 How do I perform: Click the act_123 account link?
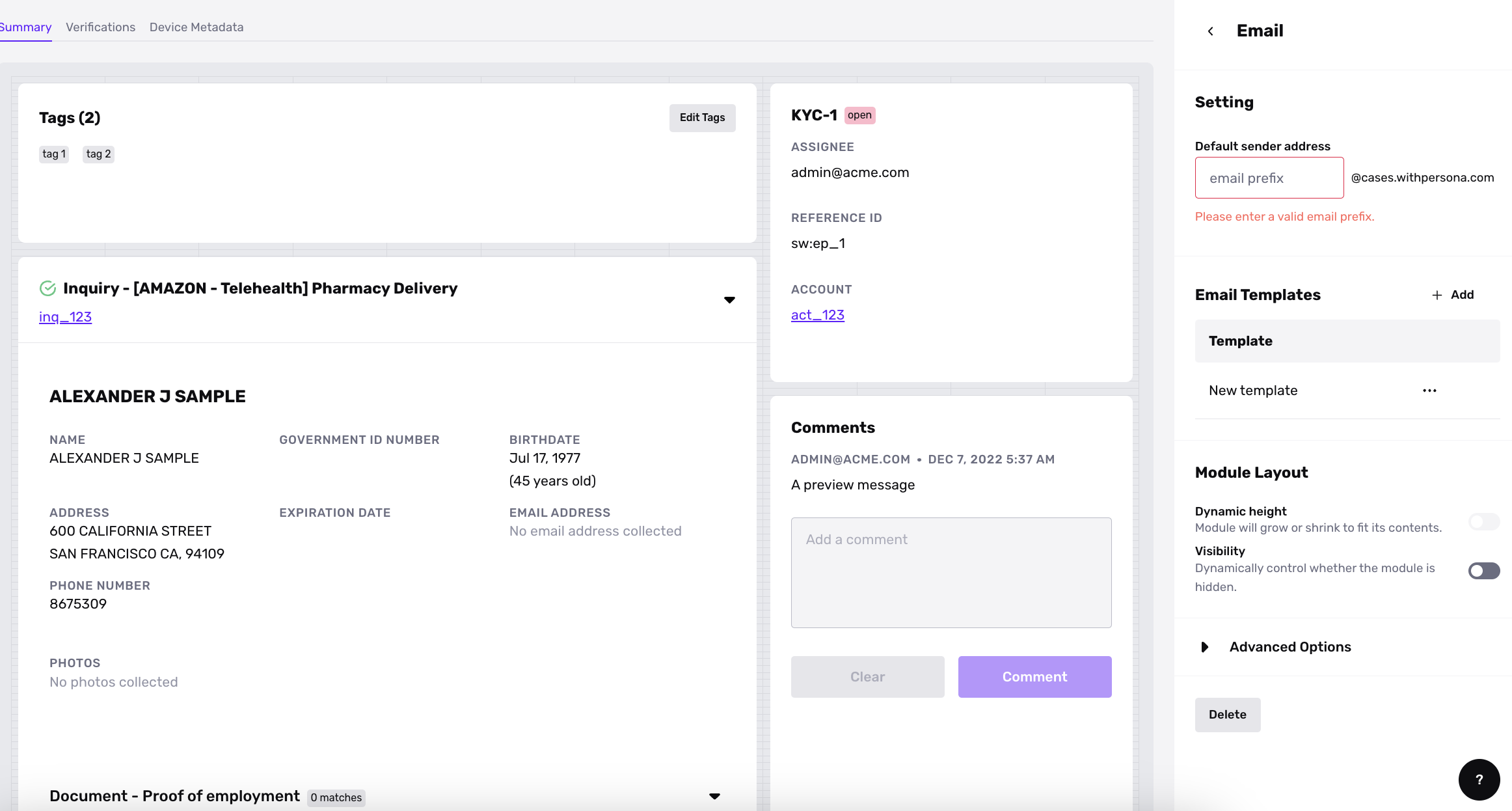click(817, 315)
